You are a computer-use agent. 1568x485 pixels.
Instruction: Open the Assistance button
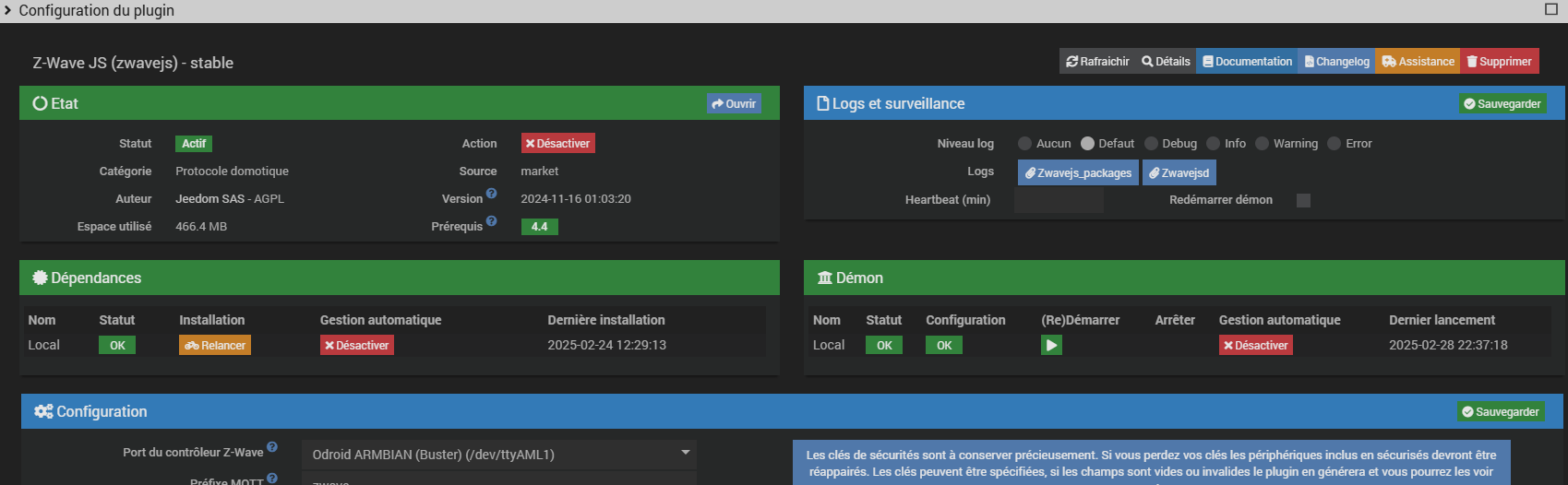[1418, 62]
